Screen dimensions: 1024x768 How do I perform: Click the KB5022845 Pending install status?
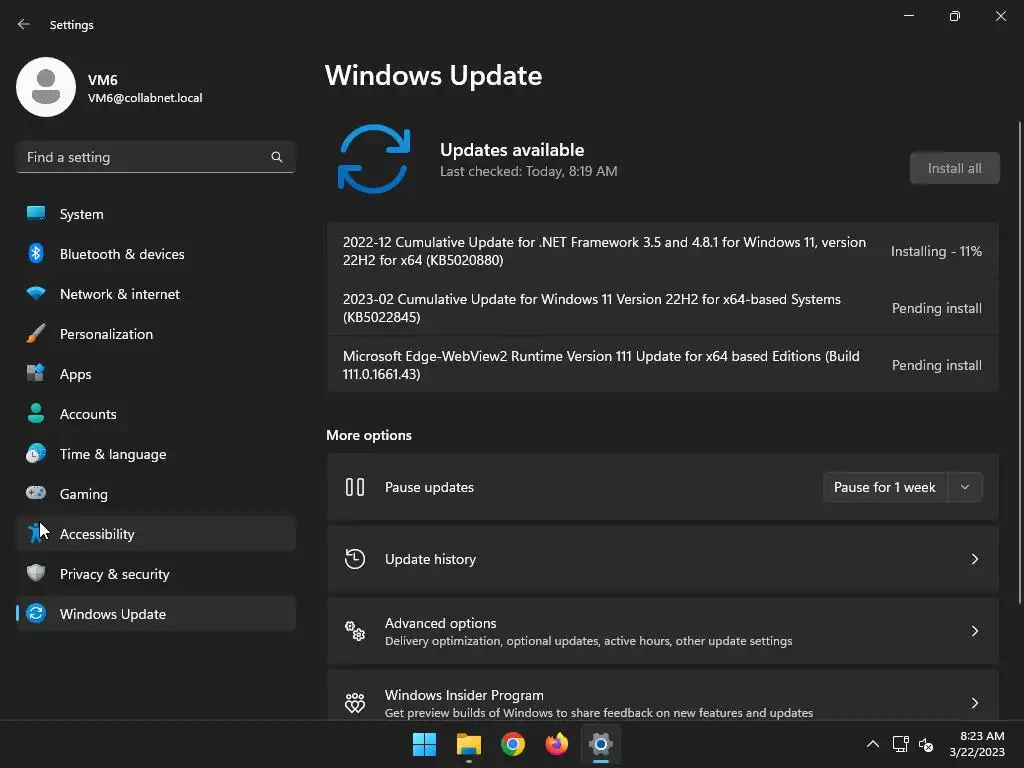pos(936,308)
